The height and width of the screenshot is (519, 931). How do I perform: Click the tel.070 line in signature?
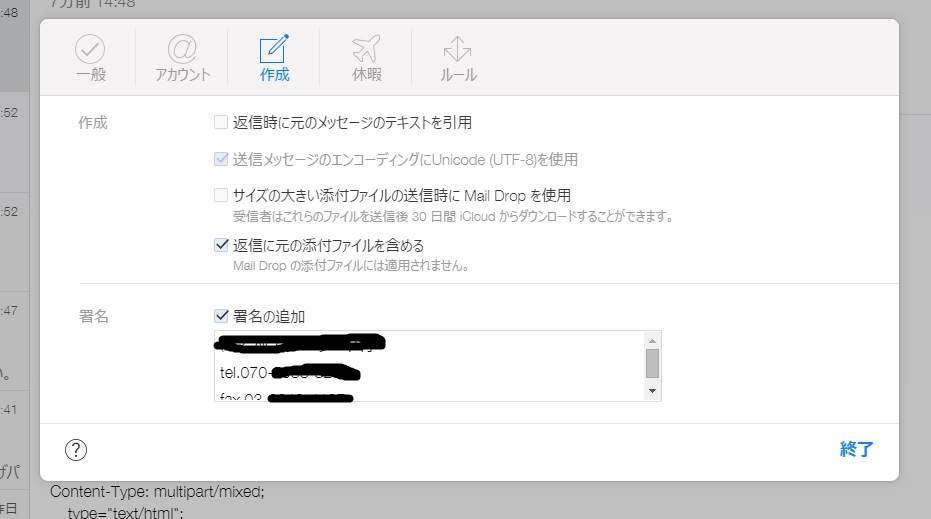click(x=290, y=373)
